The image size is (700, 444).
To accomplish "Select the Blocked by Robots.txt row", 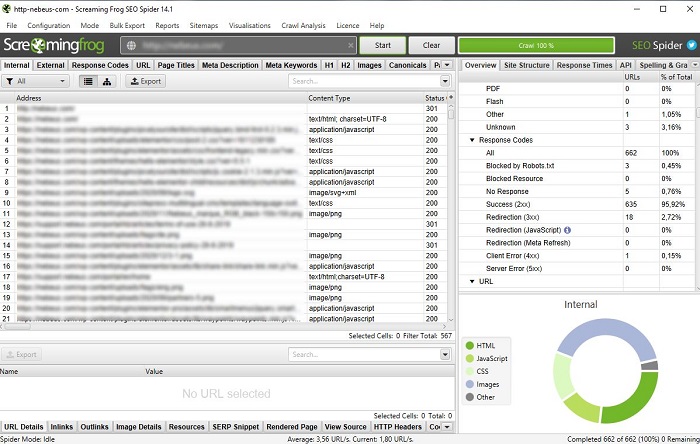I will click(577, 166).
